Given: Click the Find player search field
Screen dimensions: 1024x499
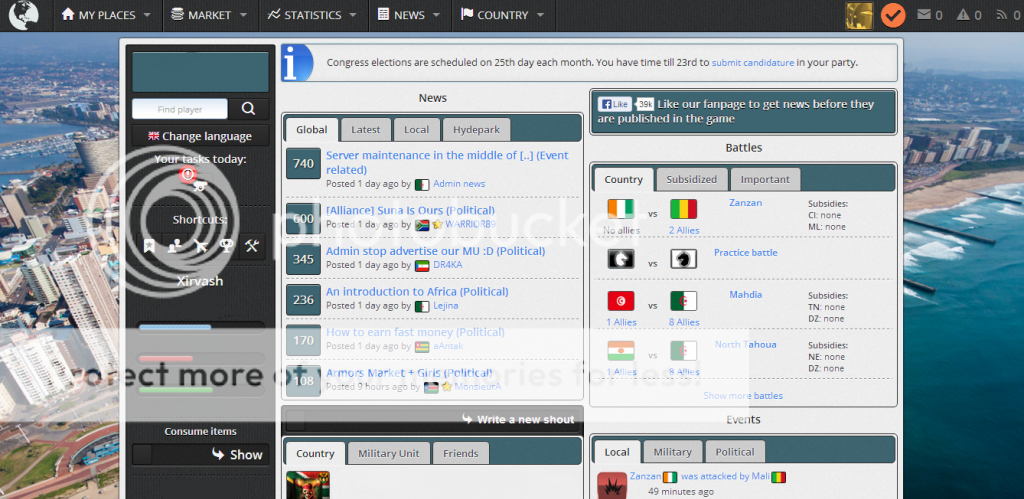Looking at the screenshot, I should [x=180, y=109].
